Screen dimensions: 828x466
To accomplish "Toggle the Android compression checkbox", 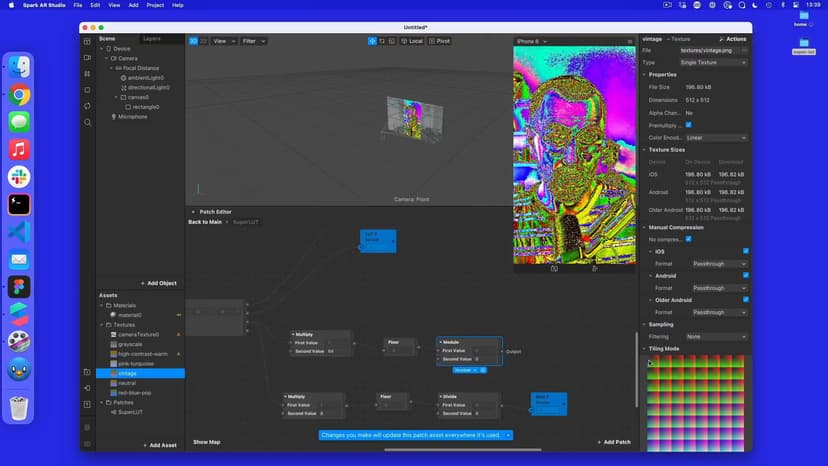I will point(746,276).
